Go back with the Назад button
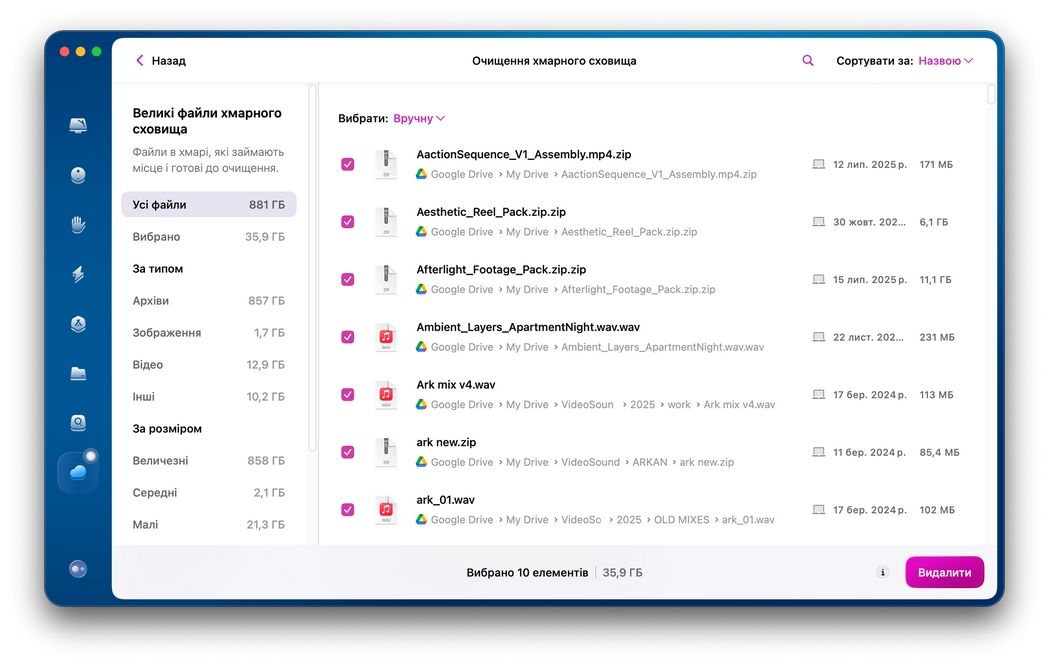The image size is (1049, 666). [x=161, y=61]
